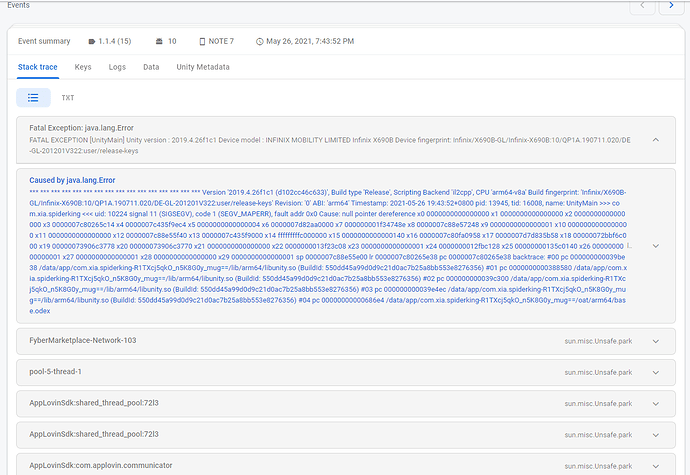Viewport: 690px width, 475px height.
Task: Switch to list view of stack trace
Action: tap(34, 97)
